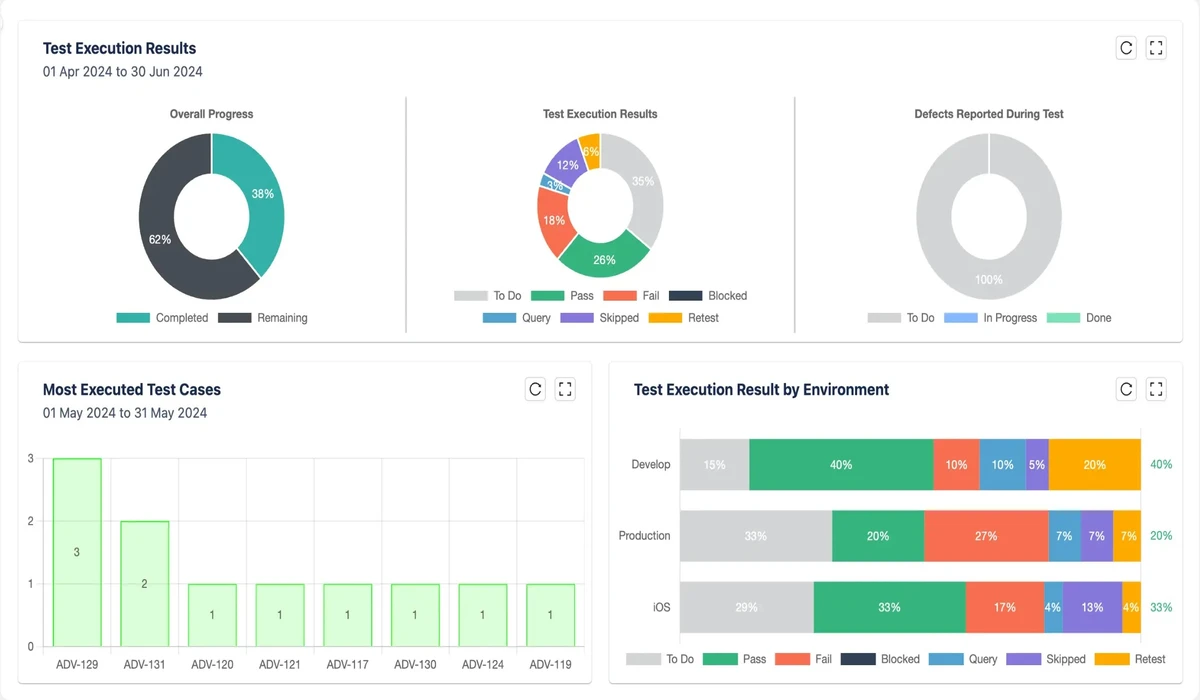
Task: Click the 62% Remaining donut segment
Action: click(x=160, y=240)
